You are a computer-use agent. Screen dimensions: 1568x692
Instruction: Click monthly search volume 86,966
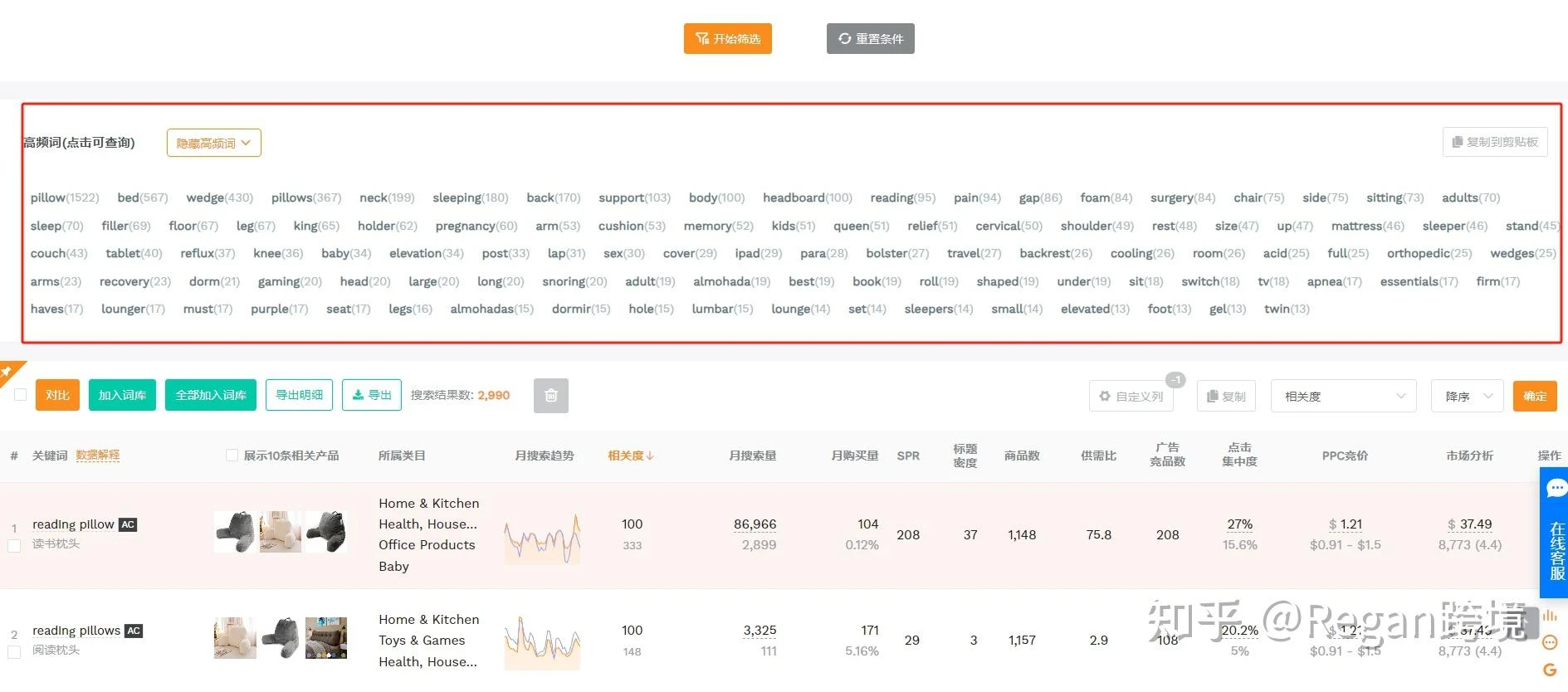(x=755, y=524)
